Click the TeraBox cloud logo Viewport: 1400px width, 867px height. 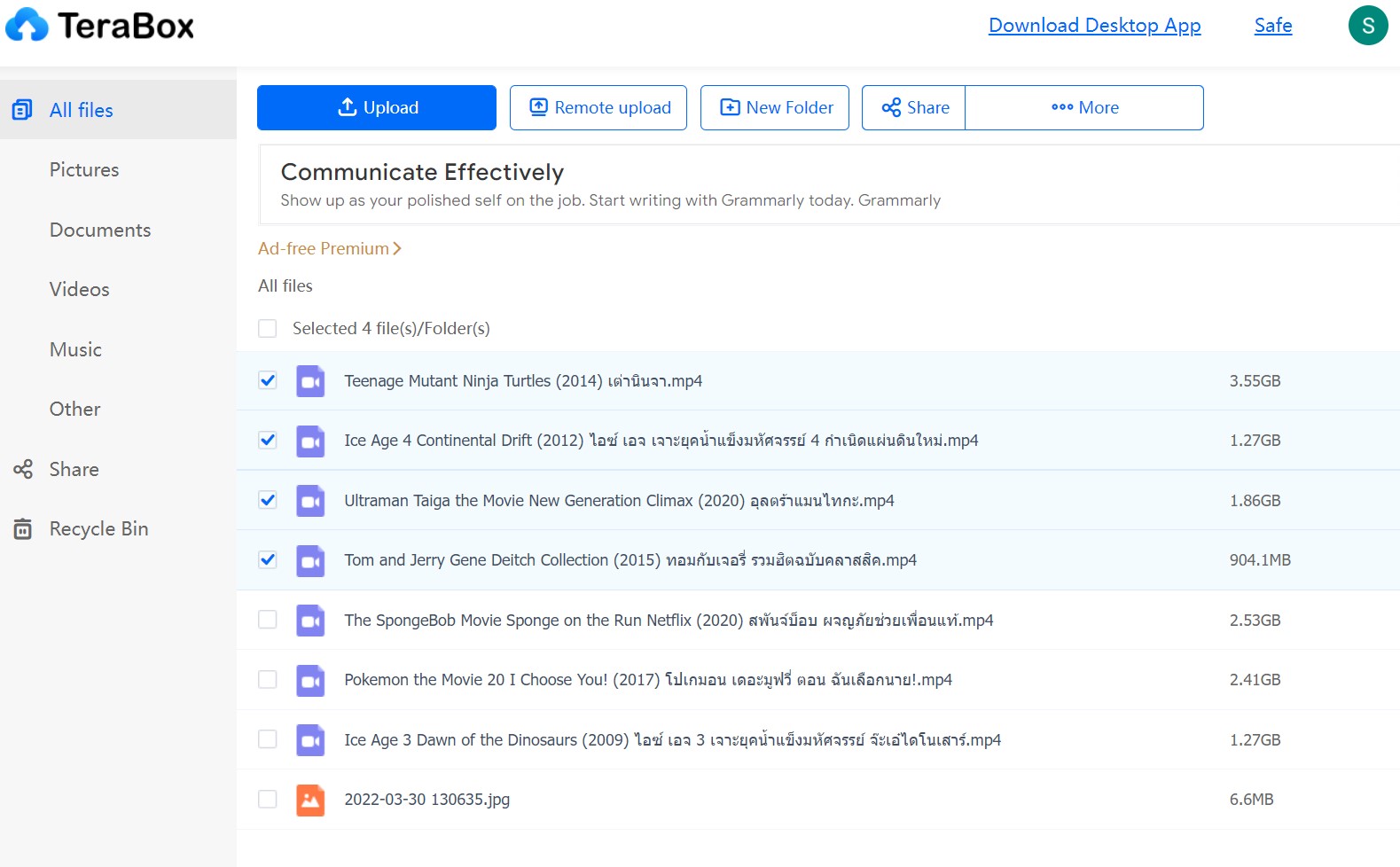[x=27, y=25]
